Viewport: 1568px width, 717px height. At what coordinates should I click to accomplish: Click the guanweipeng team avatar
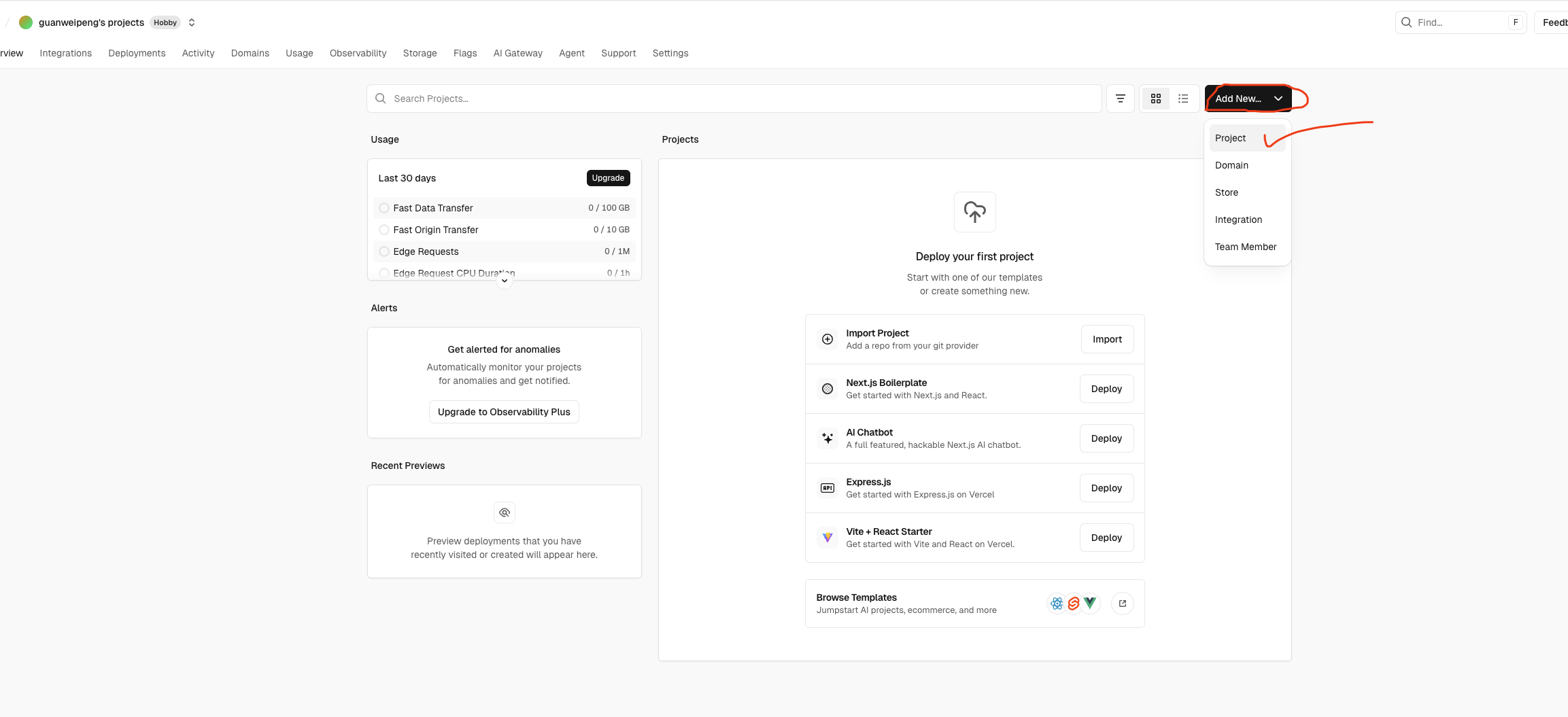(26, 22)
